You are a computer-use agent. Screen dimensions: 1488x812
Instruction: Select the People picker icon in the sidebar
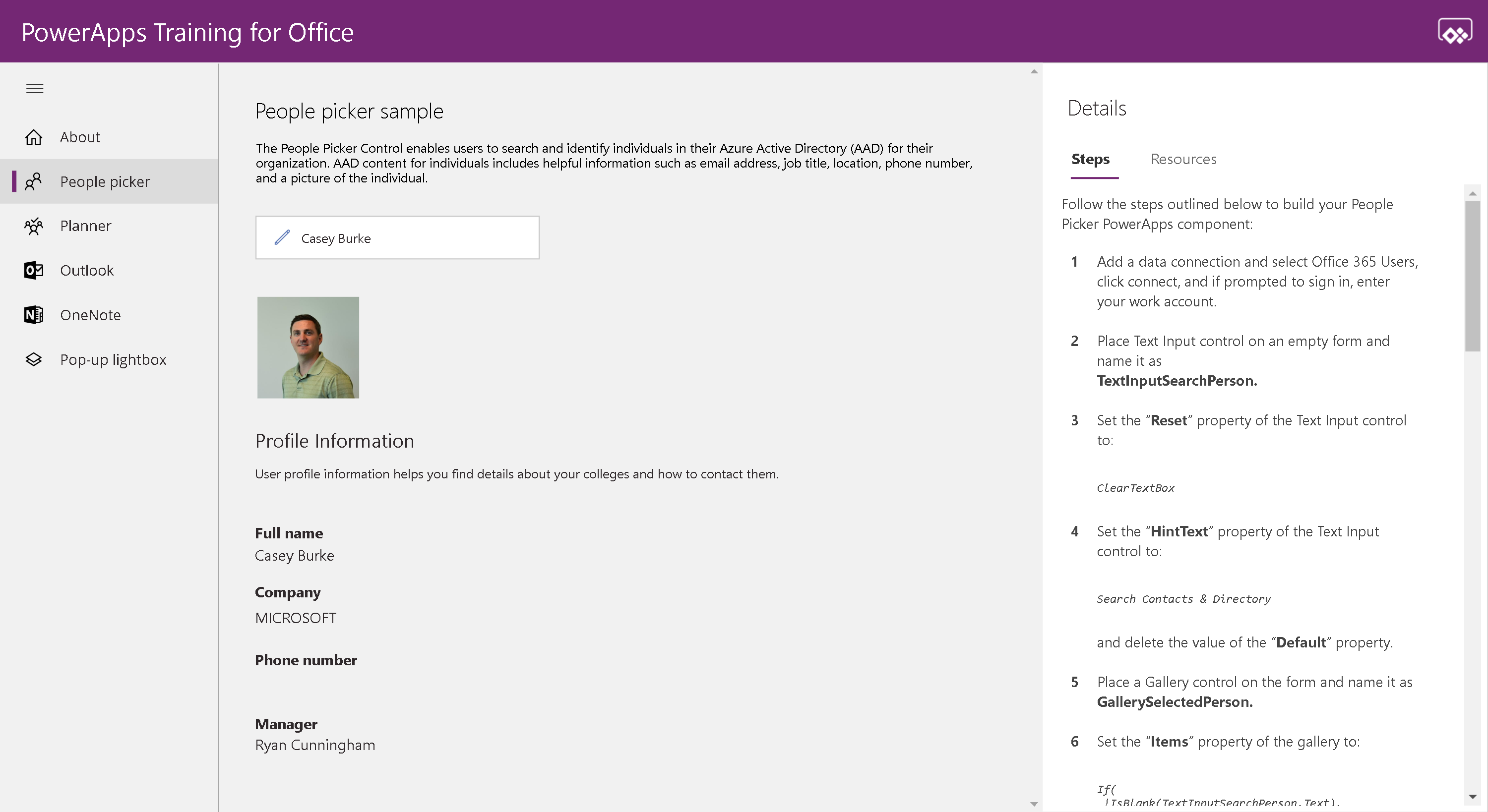pos(34,181)
